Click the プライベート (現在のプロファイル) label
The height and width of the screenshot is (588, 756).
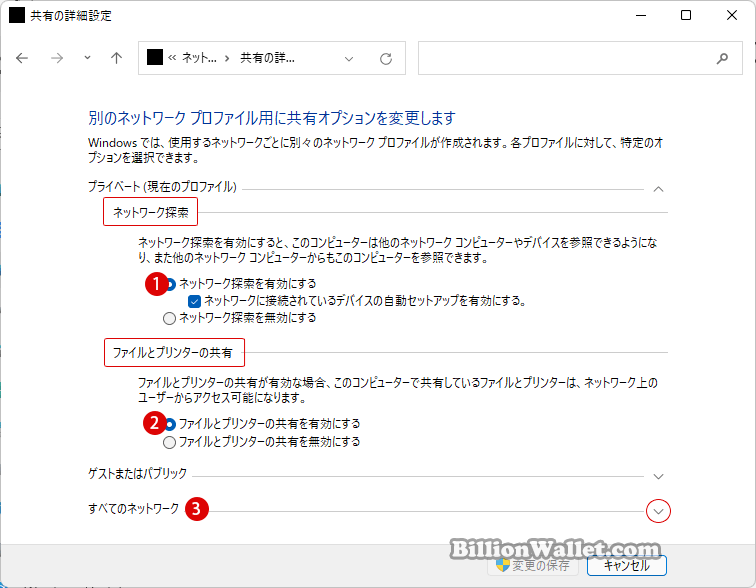click(x=162, y=187)
